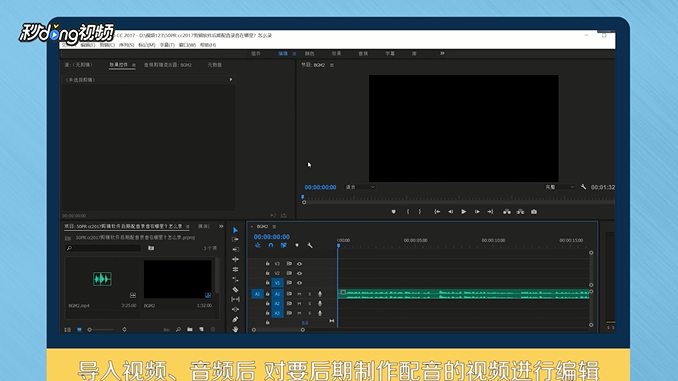Enable voice-over record on A1
Viewport: 678px width, 381px height.
tap(320, 294)
